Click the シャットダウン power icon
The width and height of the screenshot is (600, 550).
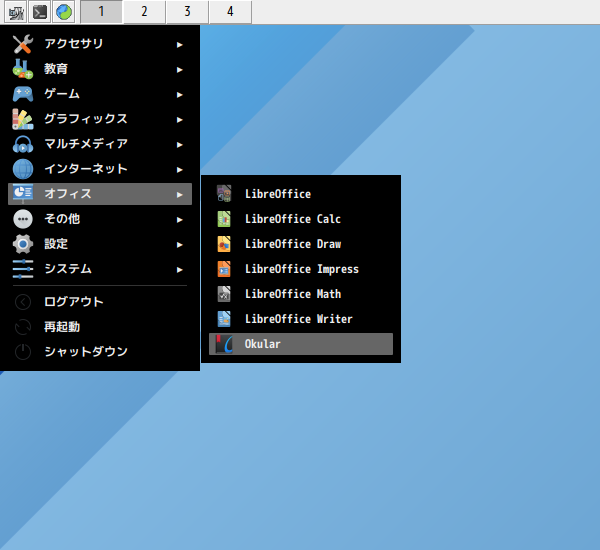click(x=23, y=352)
